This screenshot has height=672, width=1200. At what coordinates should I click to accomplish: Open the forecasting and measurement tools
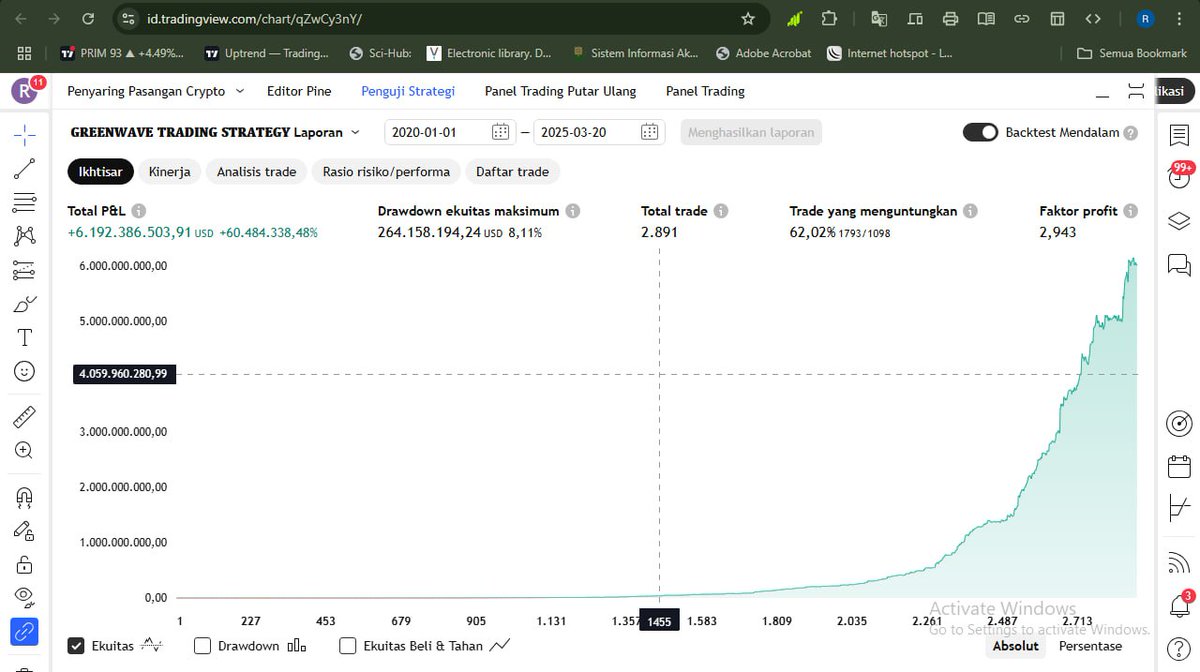pos(24,270)
